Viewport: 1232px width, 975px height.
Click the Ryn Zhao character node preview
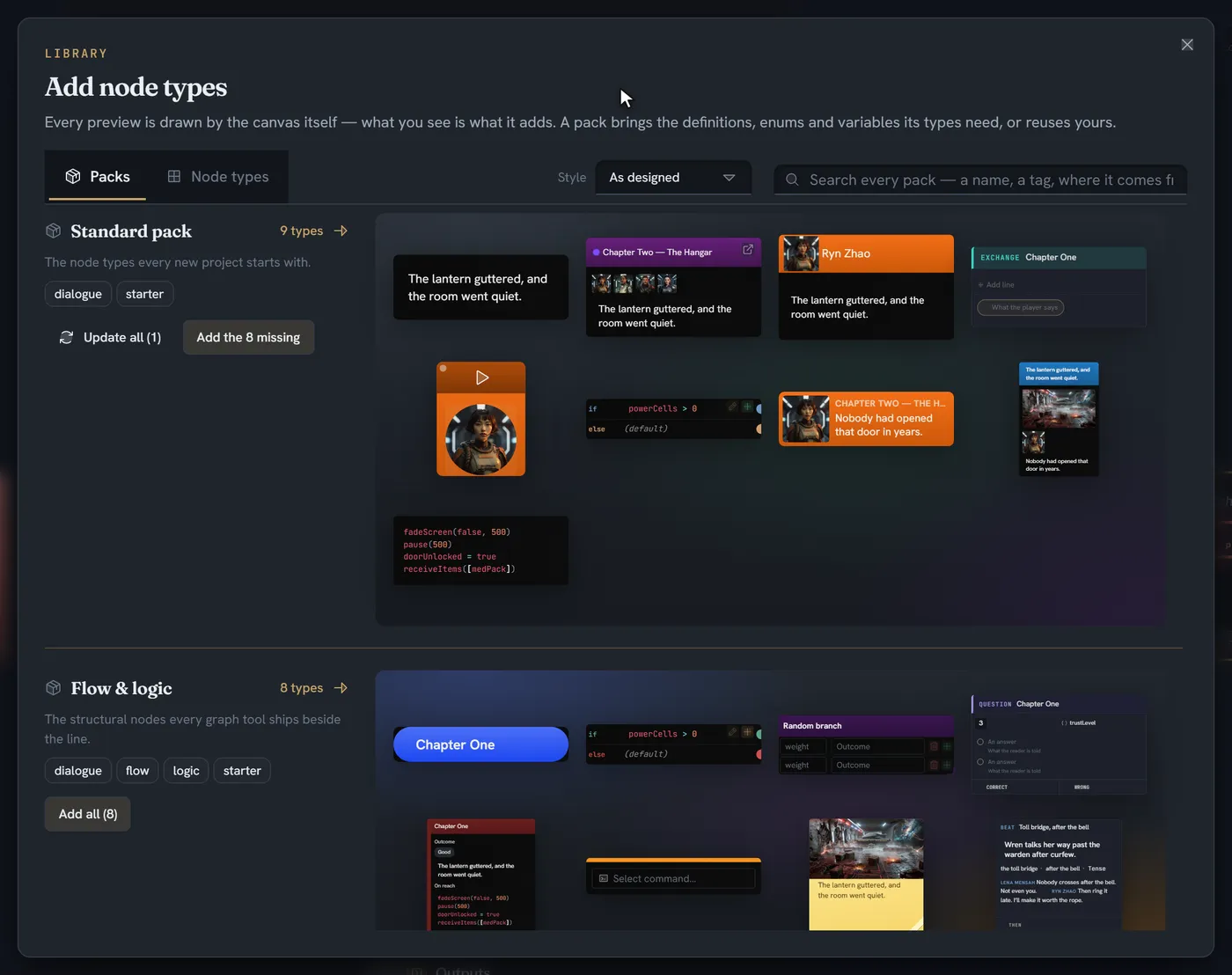point(866,287)
